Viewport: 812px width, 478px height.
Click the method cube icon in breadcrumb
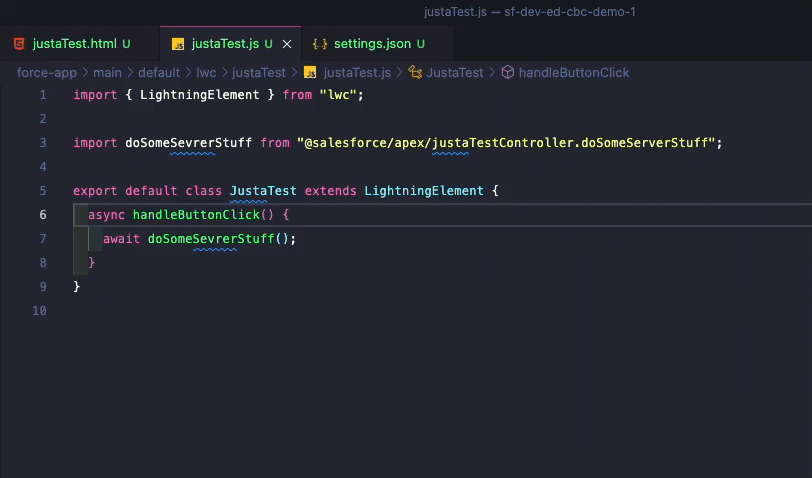(x=508, y=73)
